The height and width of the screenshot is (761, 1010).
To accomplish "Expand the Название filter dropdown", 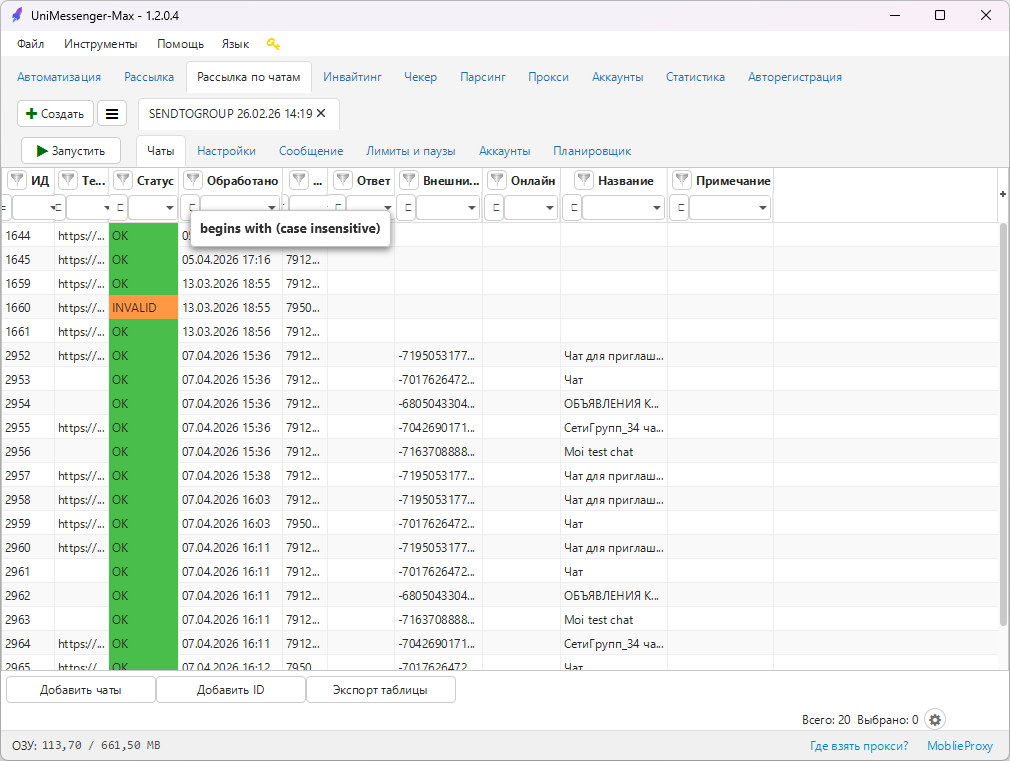I will [x=656, y=207].
